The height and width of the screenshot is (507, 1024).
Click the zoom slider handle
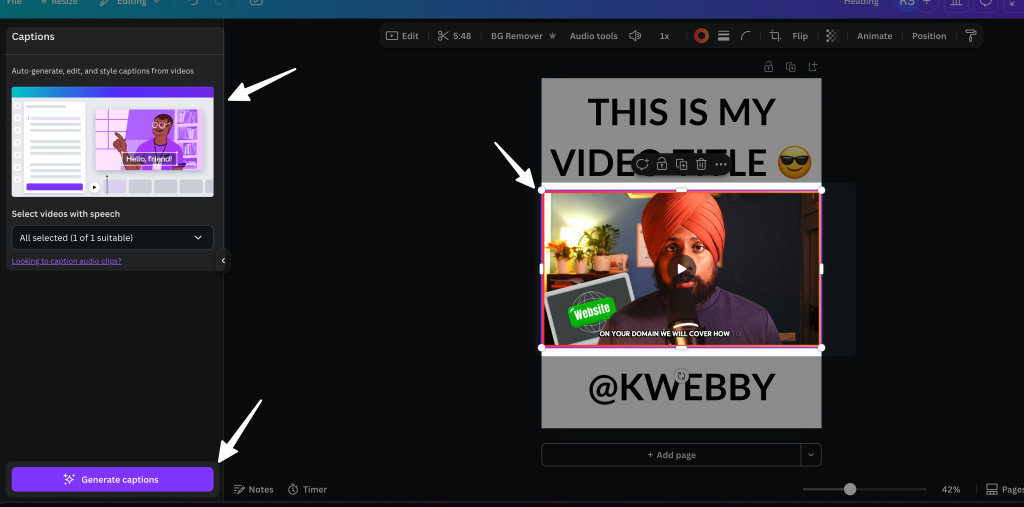coord(850,489)
